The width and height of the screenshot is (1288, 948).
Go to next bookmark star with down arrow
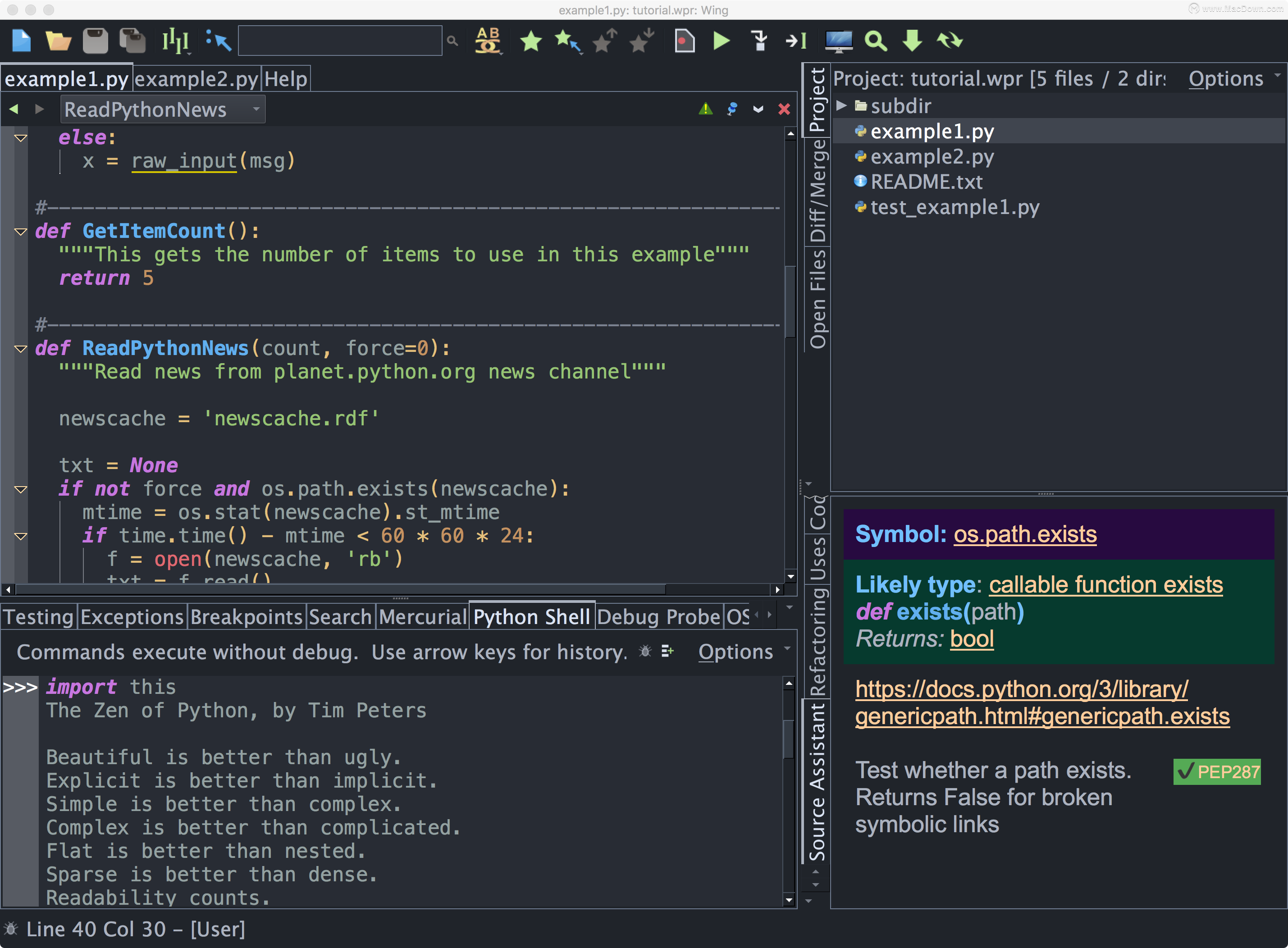(641, 41)
